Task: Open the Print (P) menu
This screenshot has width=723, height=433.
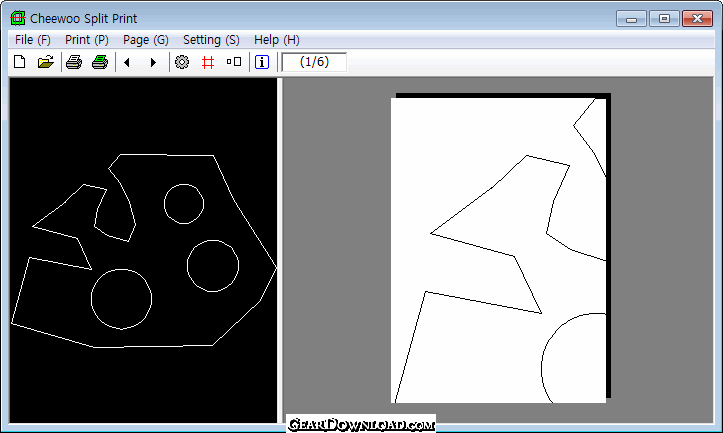Action: click(x=87, y=40)
